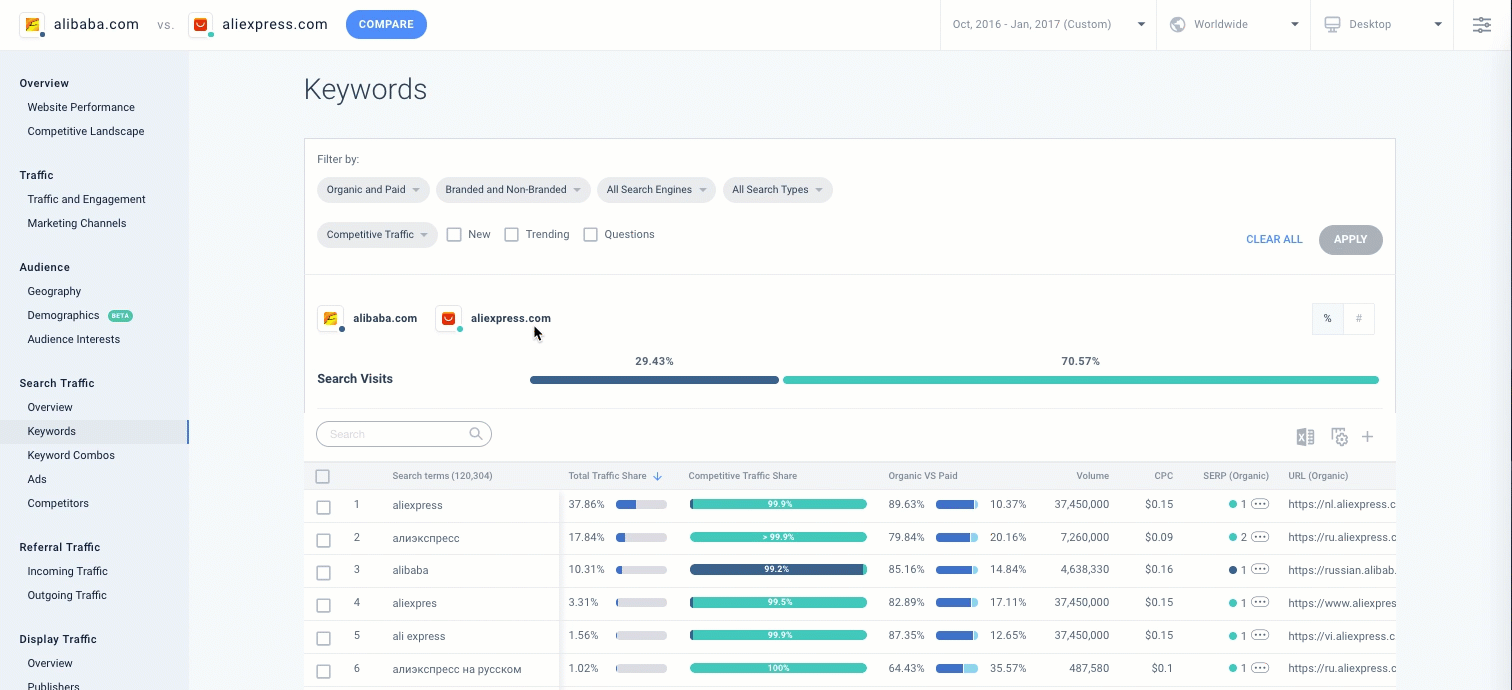
Task: Open Geography under Audience
Action: (x=54, y=291)
